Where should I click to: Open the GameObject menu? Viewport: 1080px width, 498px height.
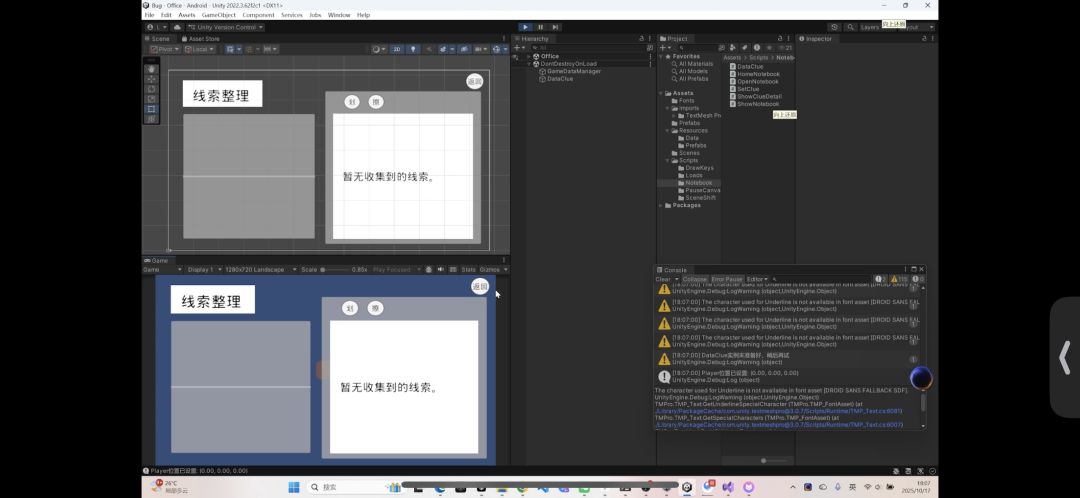(x=219, y=15)
